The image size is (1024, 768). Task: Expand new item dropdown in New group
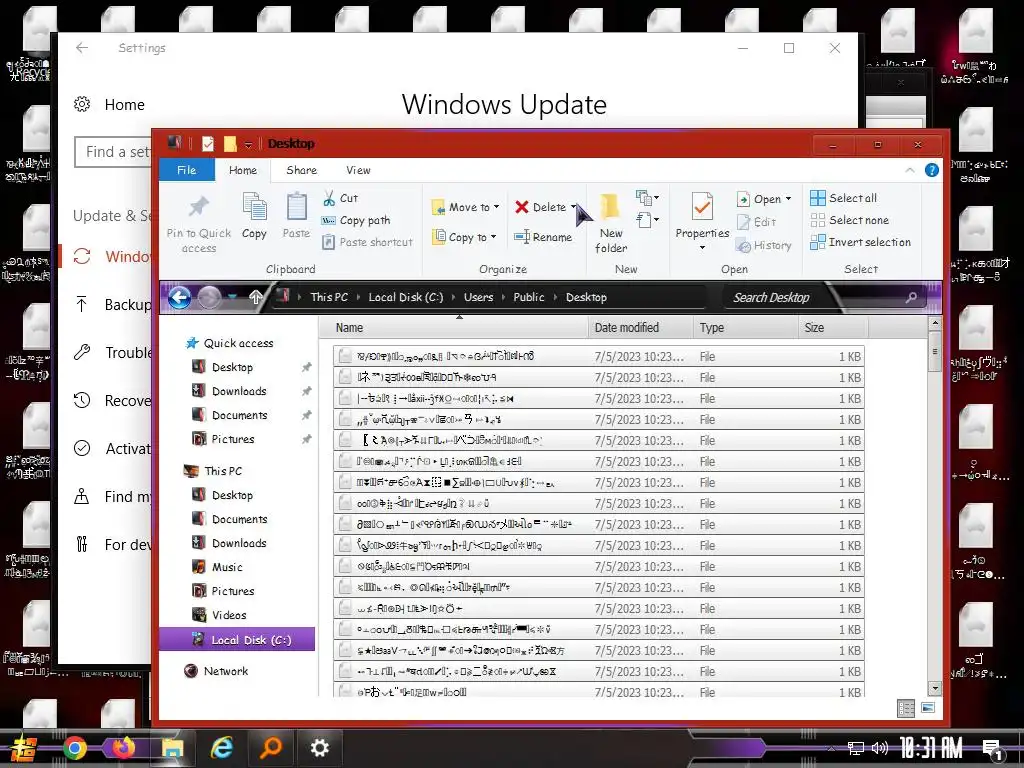[647, 197]
